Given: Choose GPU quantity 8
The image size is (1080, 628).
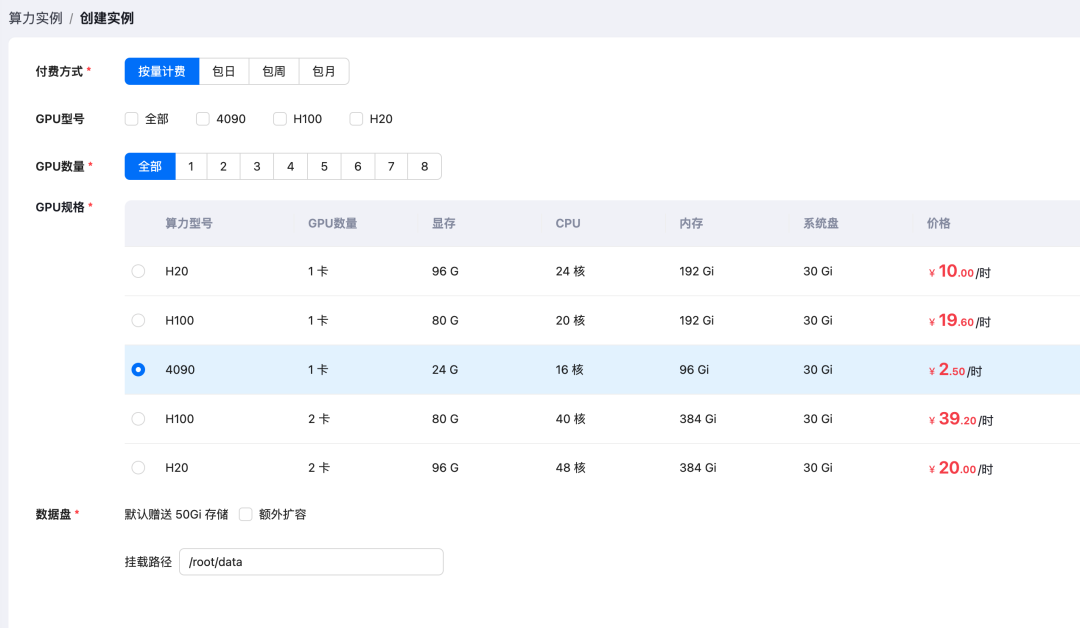Looking at the screenshot, I should [424, 167].
